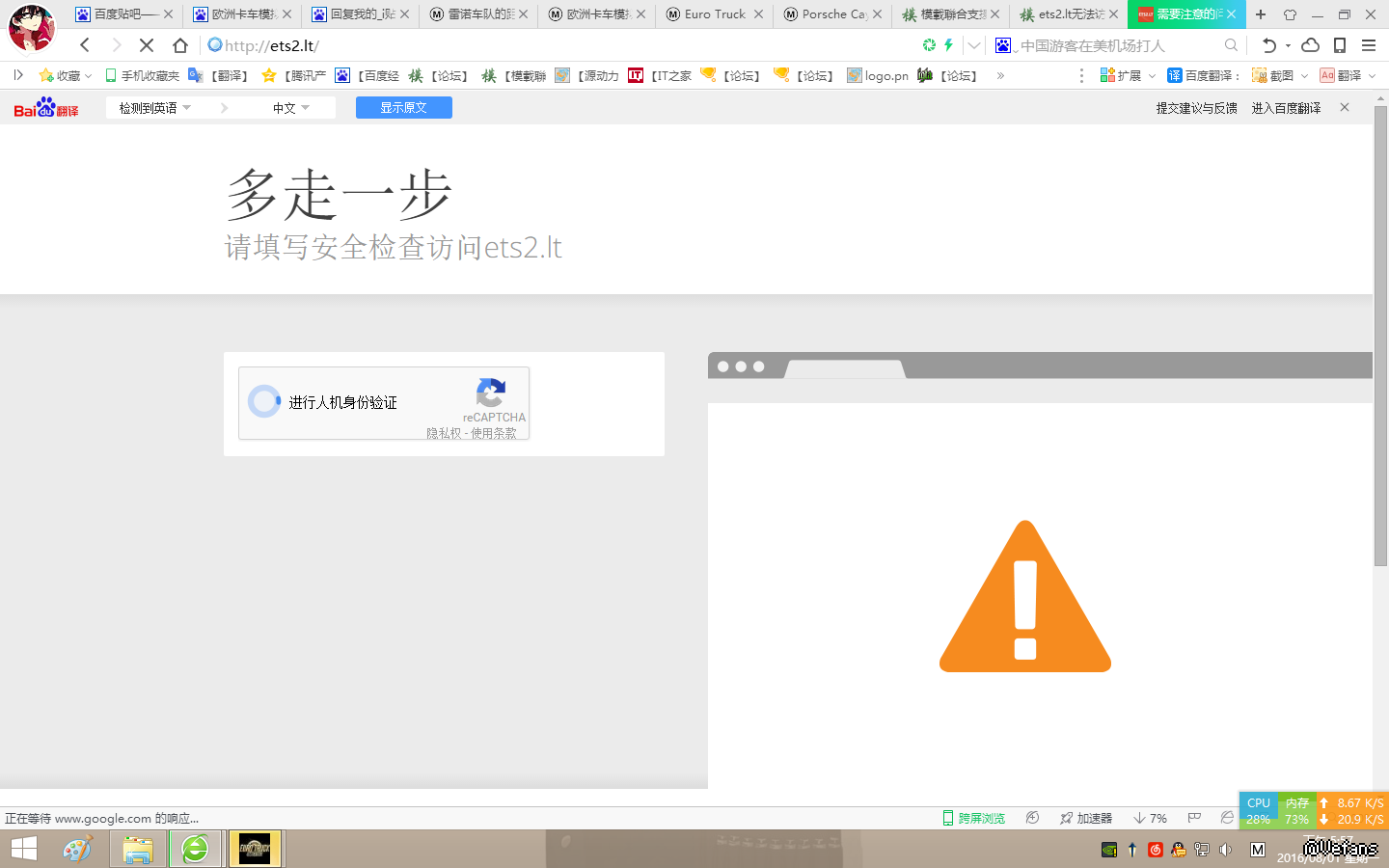Click the NVIDIA tray icon
The width and height of the screenshot is (1389, 868).
click(x=1109, y=850)
